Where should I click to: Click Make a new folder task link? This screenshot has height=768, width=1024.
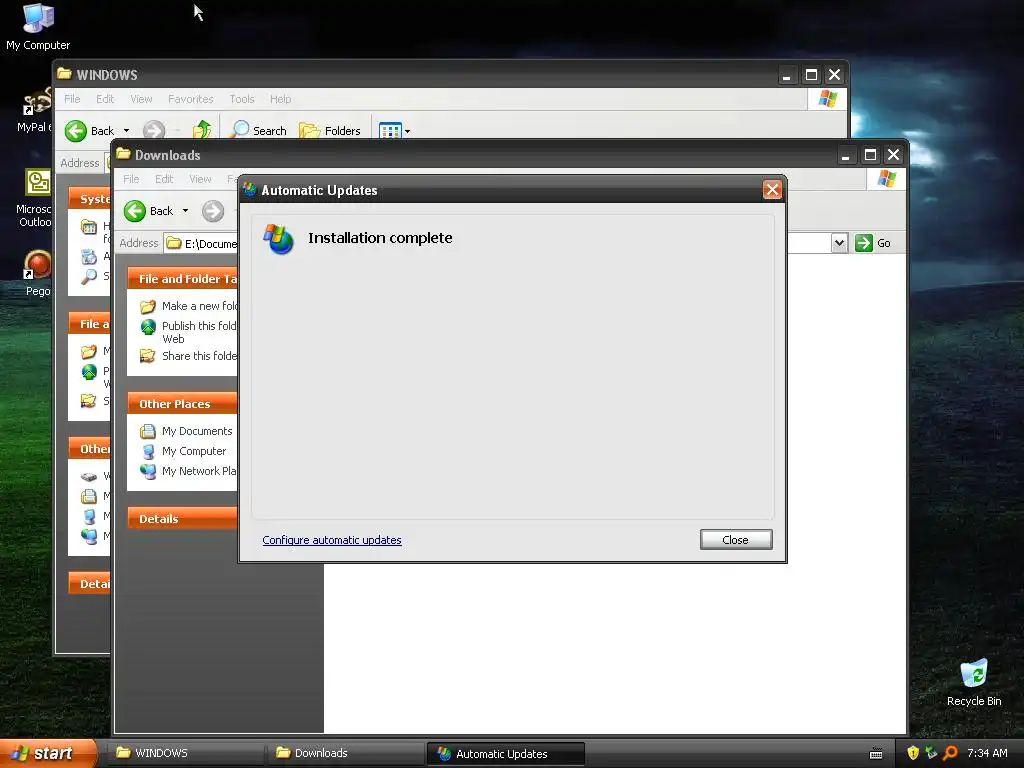[x=200, y=306]
